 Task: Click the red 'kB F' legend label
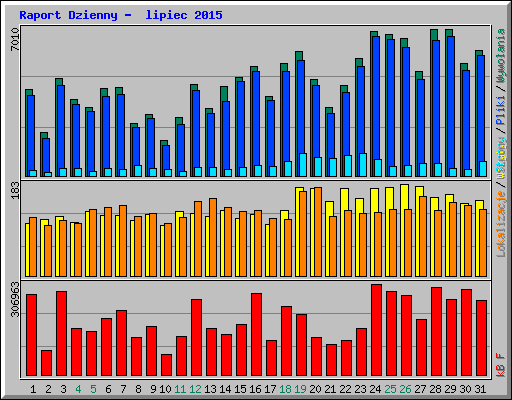[501, 365]
